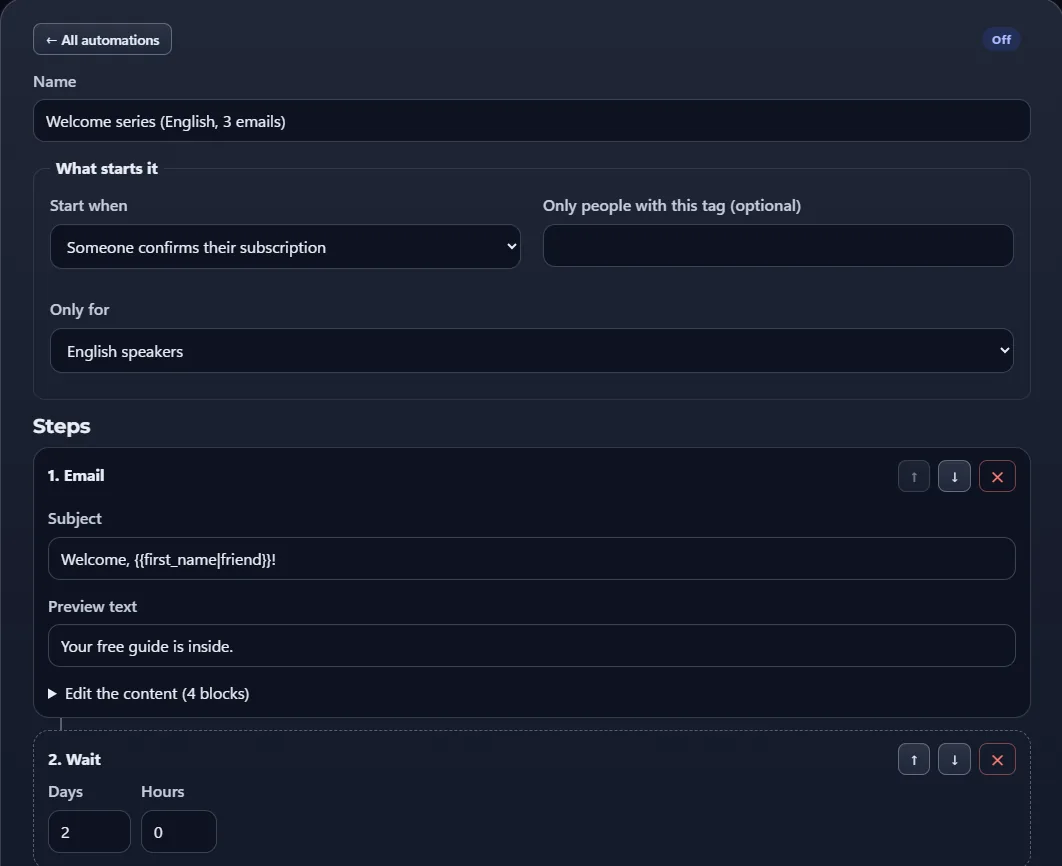Toggle the automation Off status badge

tap(1001, 39)
